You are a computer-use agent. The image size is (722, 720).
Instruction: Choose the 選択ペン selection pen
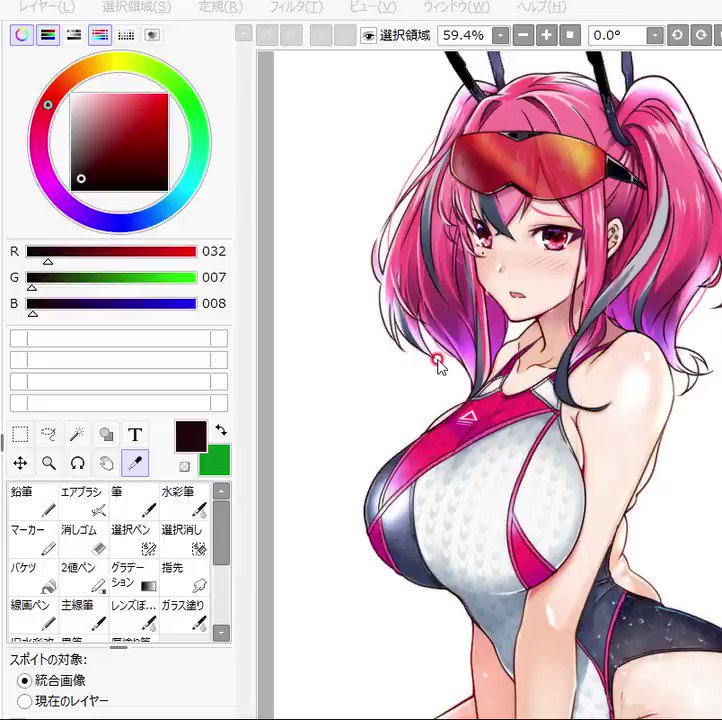(134, 539)
